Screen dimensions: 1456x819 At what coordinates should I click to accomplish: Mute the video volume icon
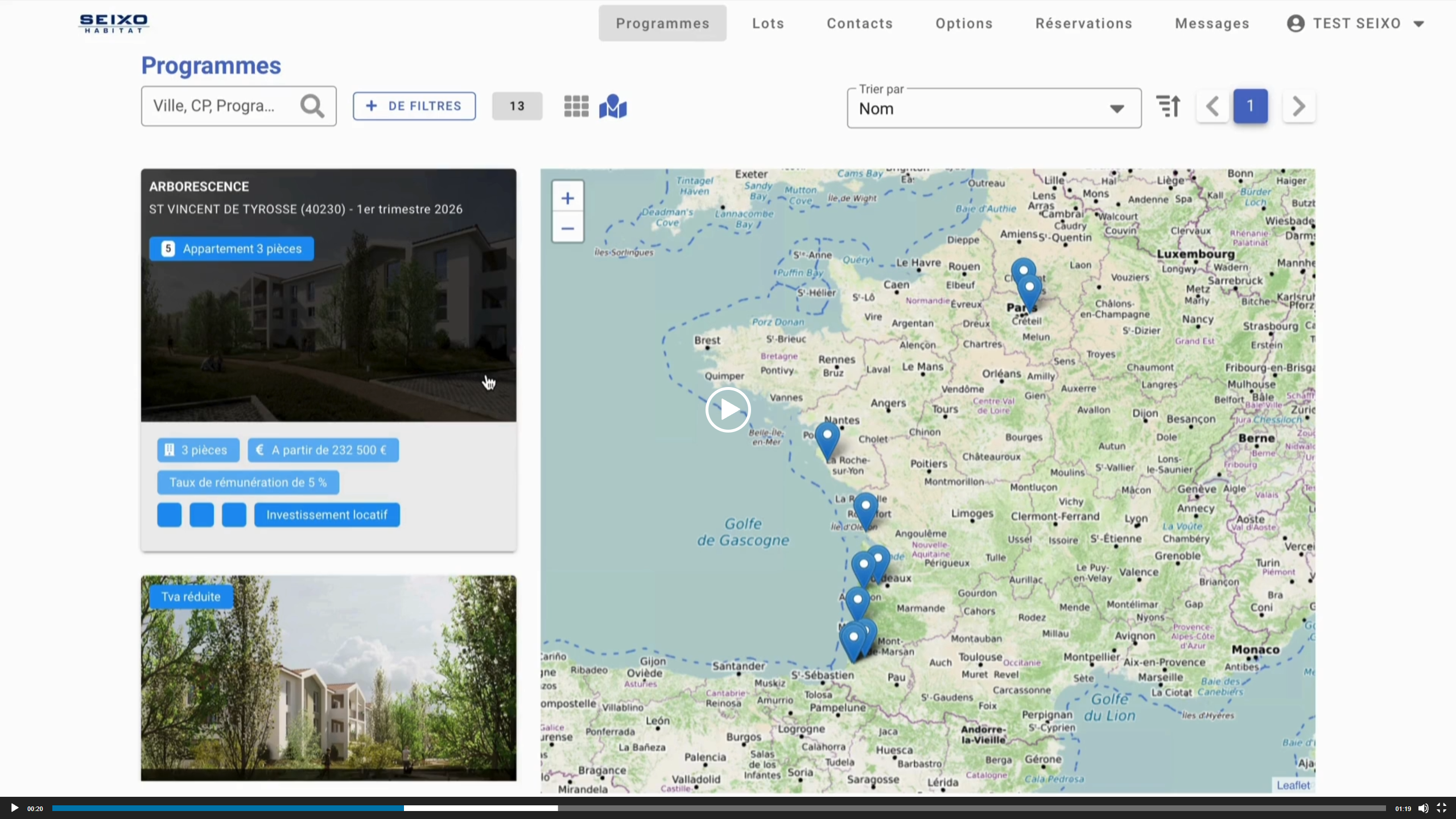pos(1423,808)
